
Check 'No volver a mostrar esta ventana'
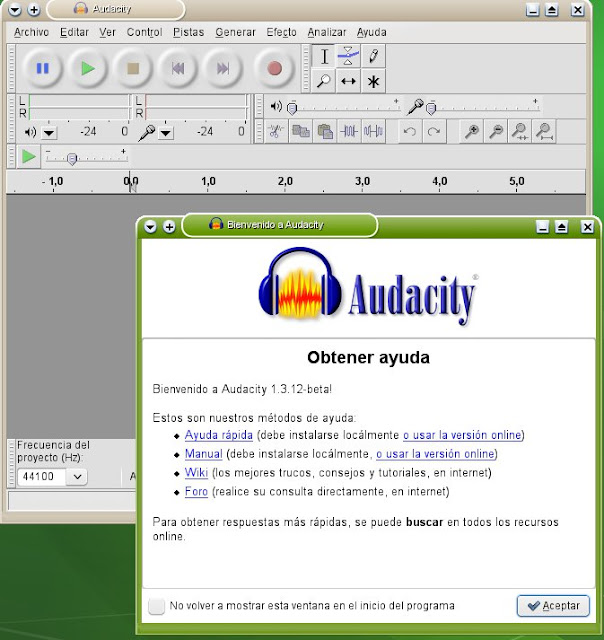pos(156,606)
